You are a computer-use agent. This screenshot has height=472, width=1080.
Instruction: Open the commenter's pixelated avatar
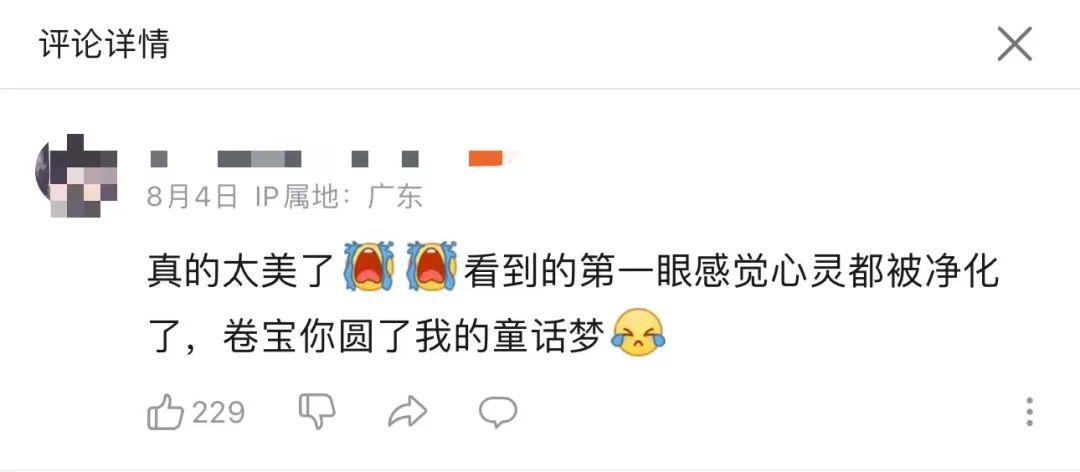76,176
